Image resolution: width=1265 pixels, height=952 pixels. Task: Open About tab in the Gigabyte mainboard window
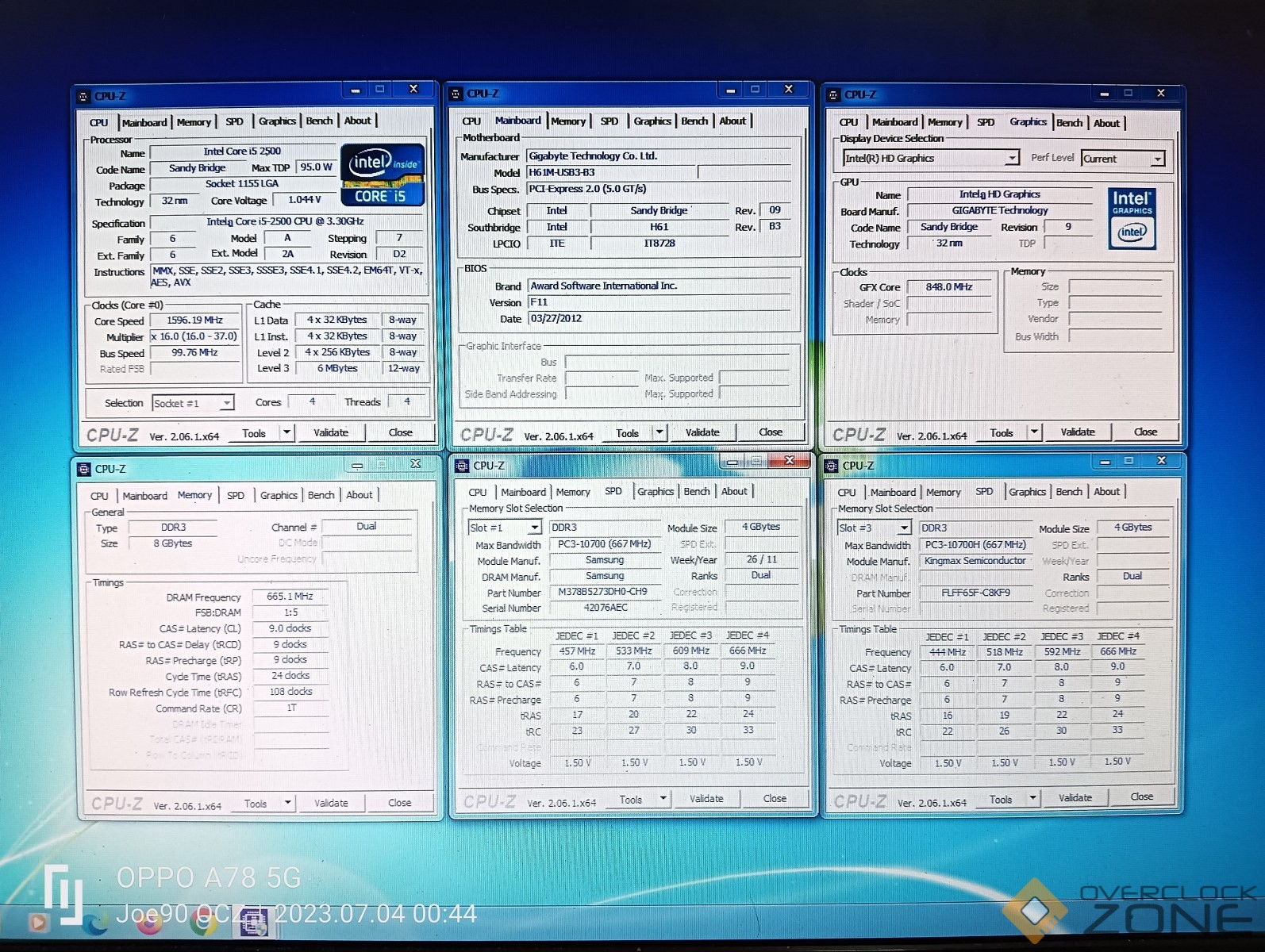(732, 121)
